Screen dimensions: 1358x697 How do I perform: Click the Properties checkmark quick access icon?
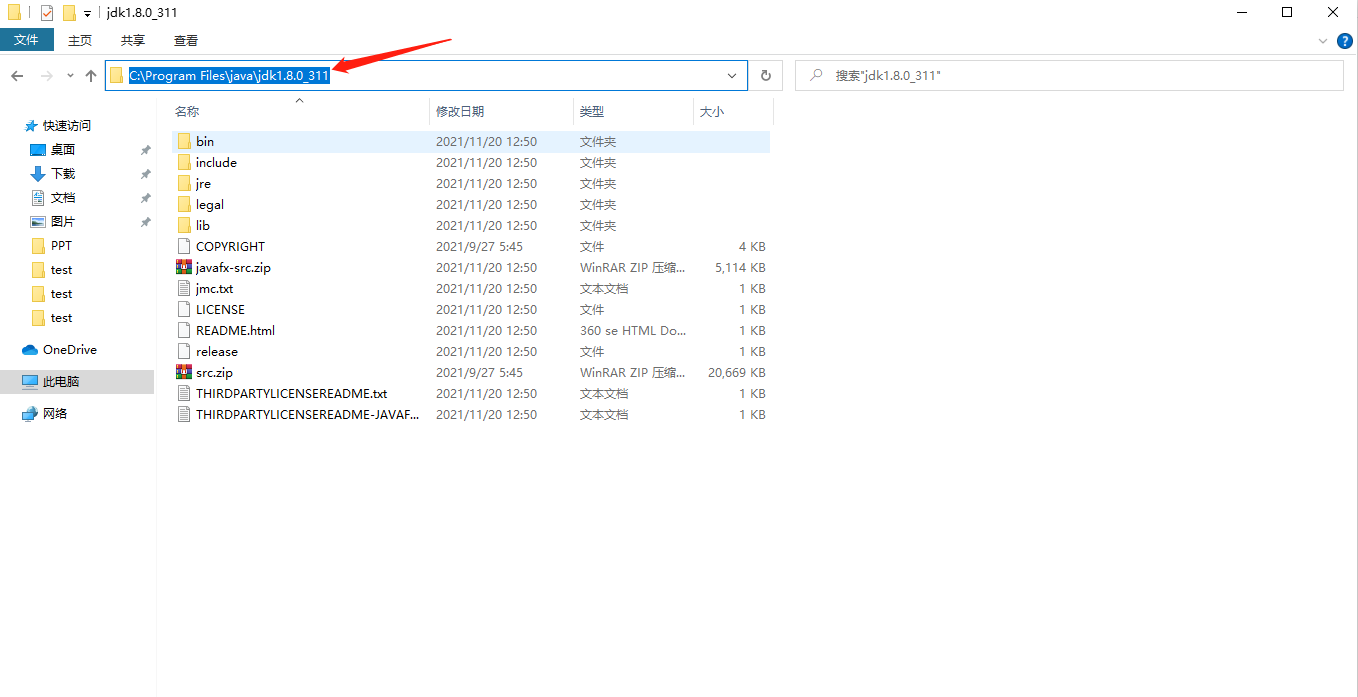tap(46, 13)
